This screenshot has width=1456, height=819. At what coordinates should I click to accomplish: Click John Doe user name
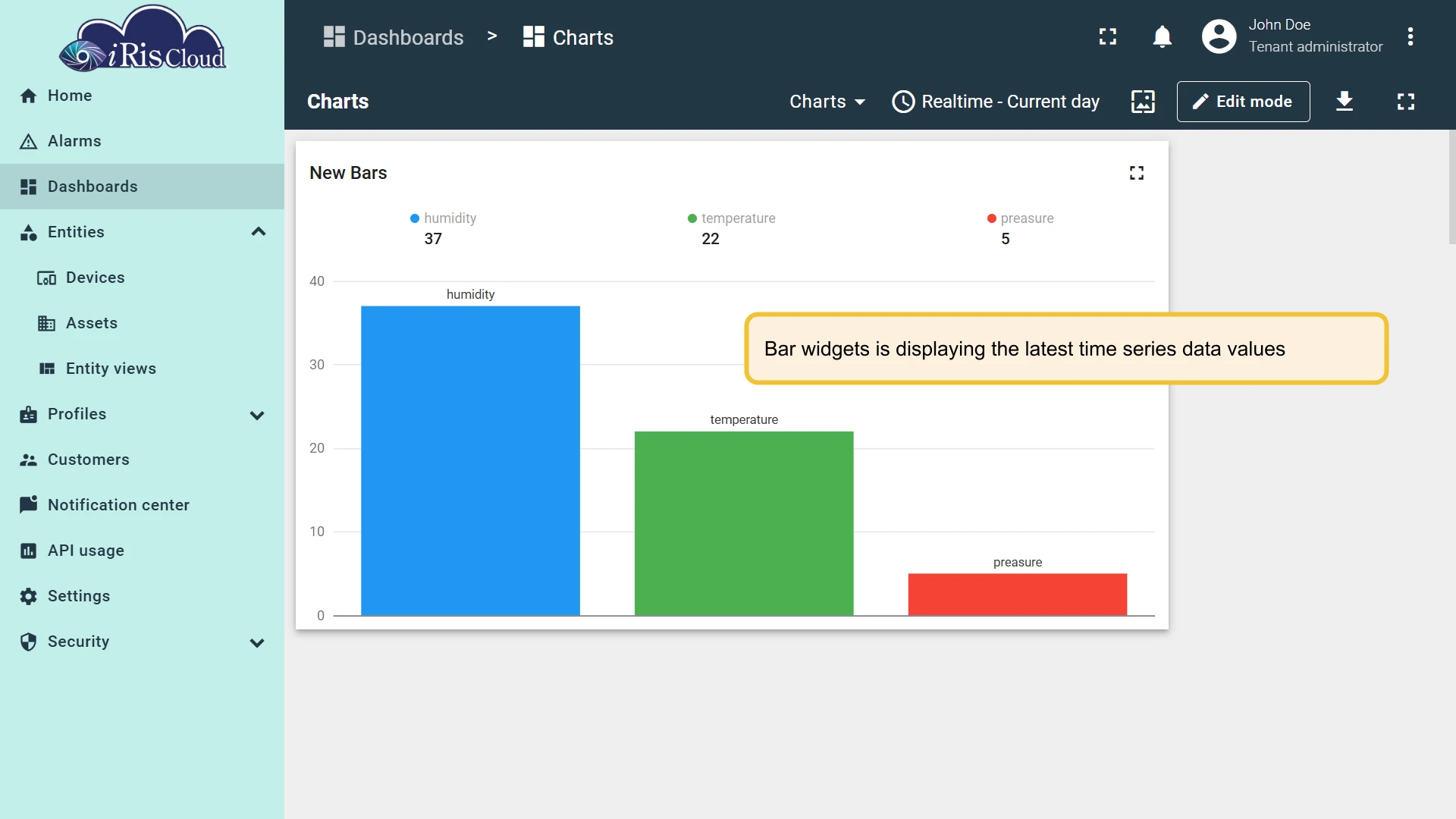(1279, 25)
